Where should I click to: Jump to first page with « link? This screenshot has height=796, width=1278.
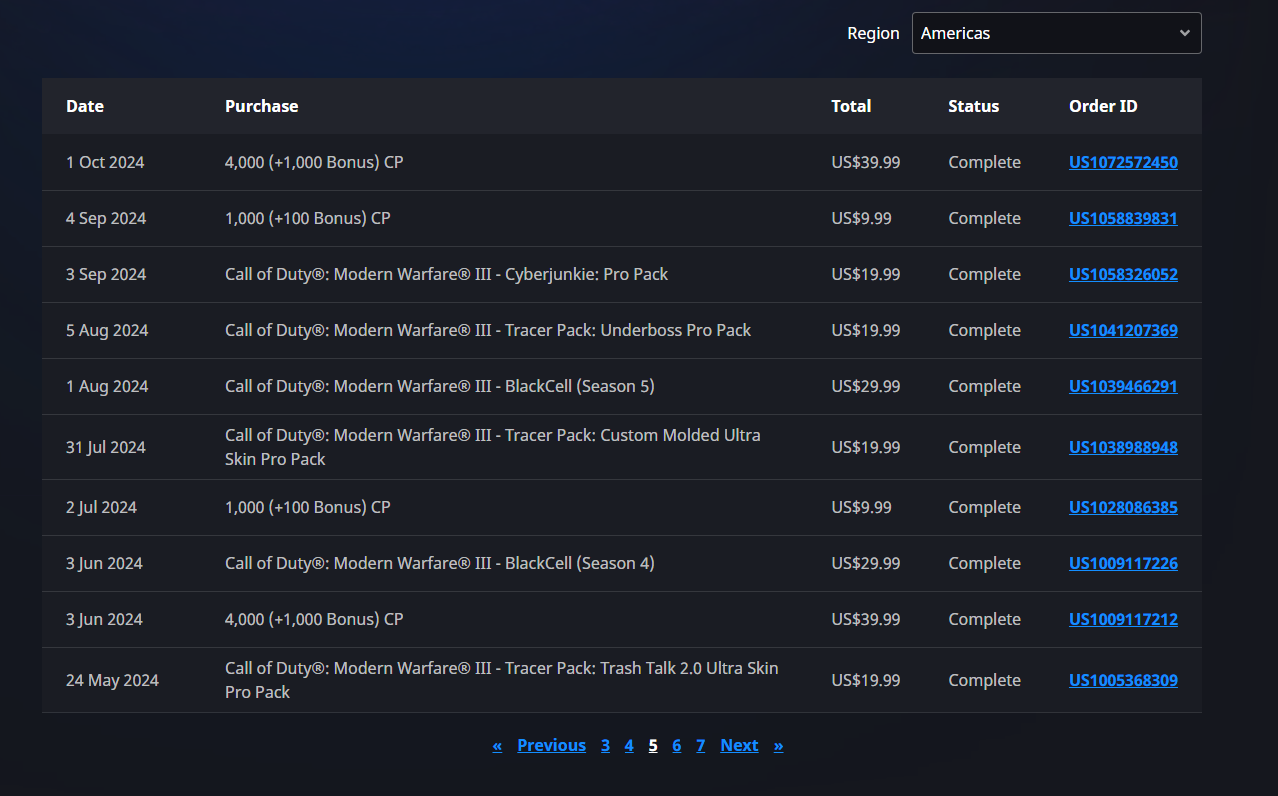pyautogui.click(x=497, y=745)
